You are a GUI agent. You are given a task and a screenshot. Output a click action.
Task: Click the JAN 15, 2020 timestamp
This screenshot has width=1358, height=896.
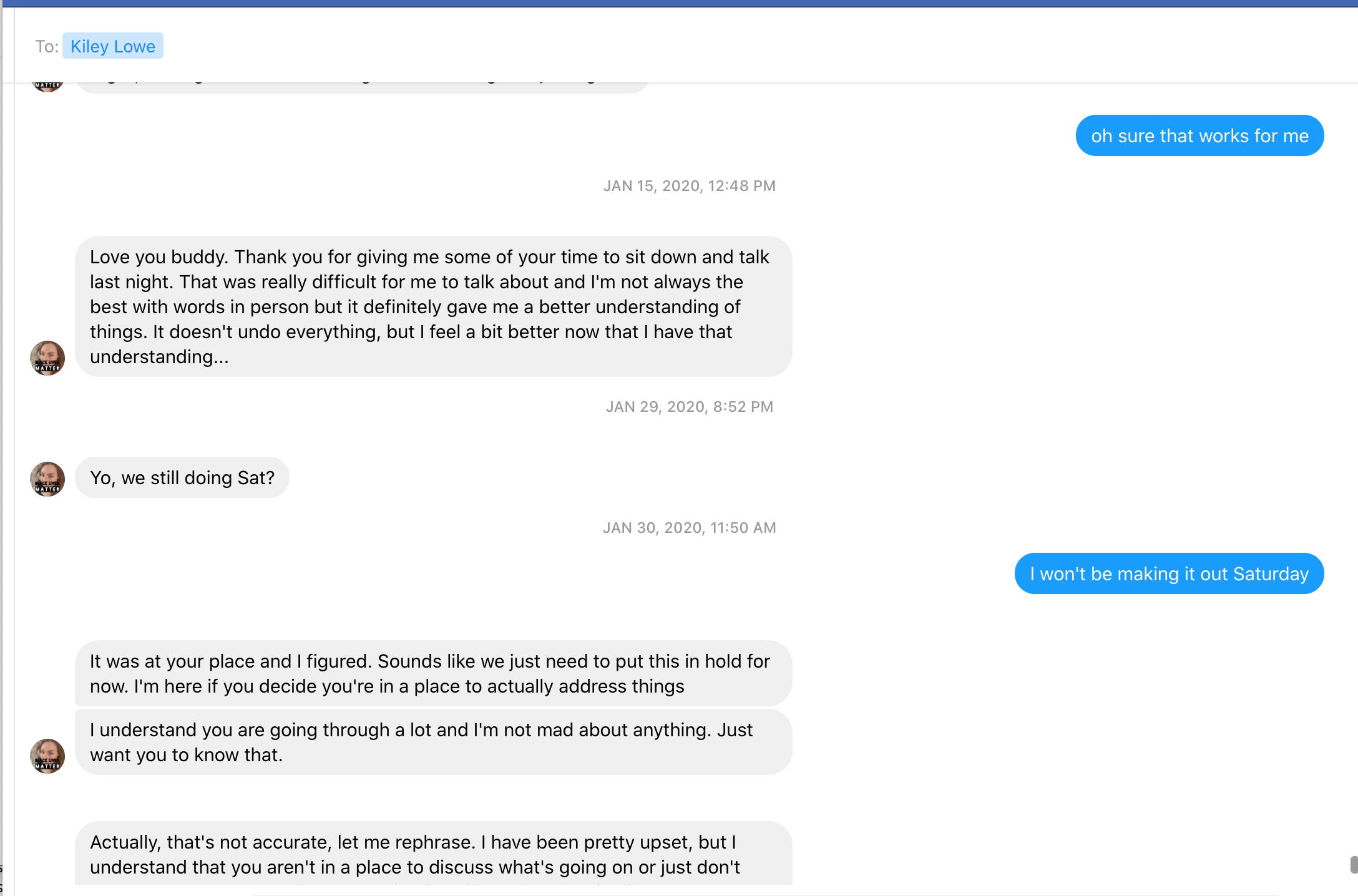[689, 186]
